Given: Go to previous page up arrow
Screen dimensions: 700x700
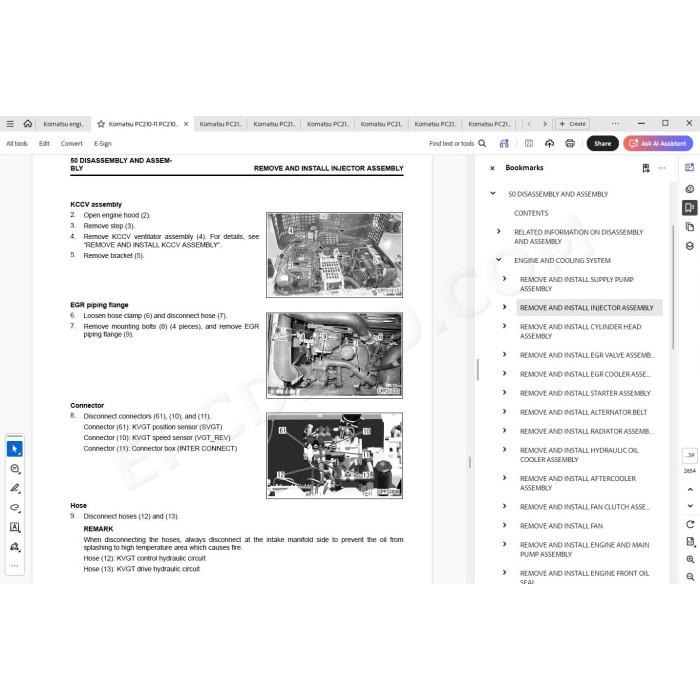Looking at the screenshot, I should click(x=690, y=490).
